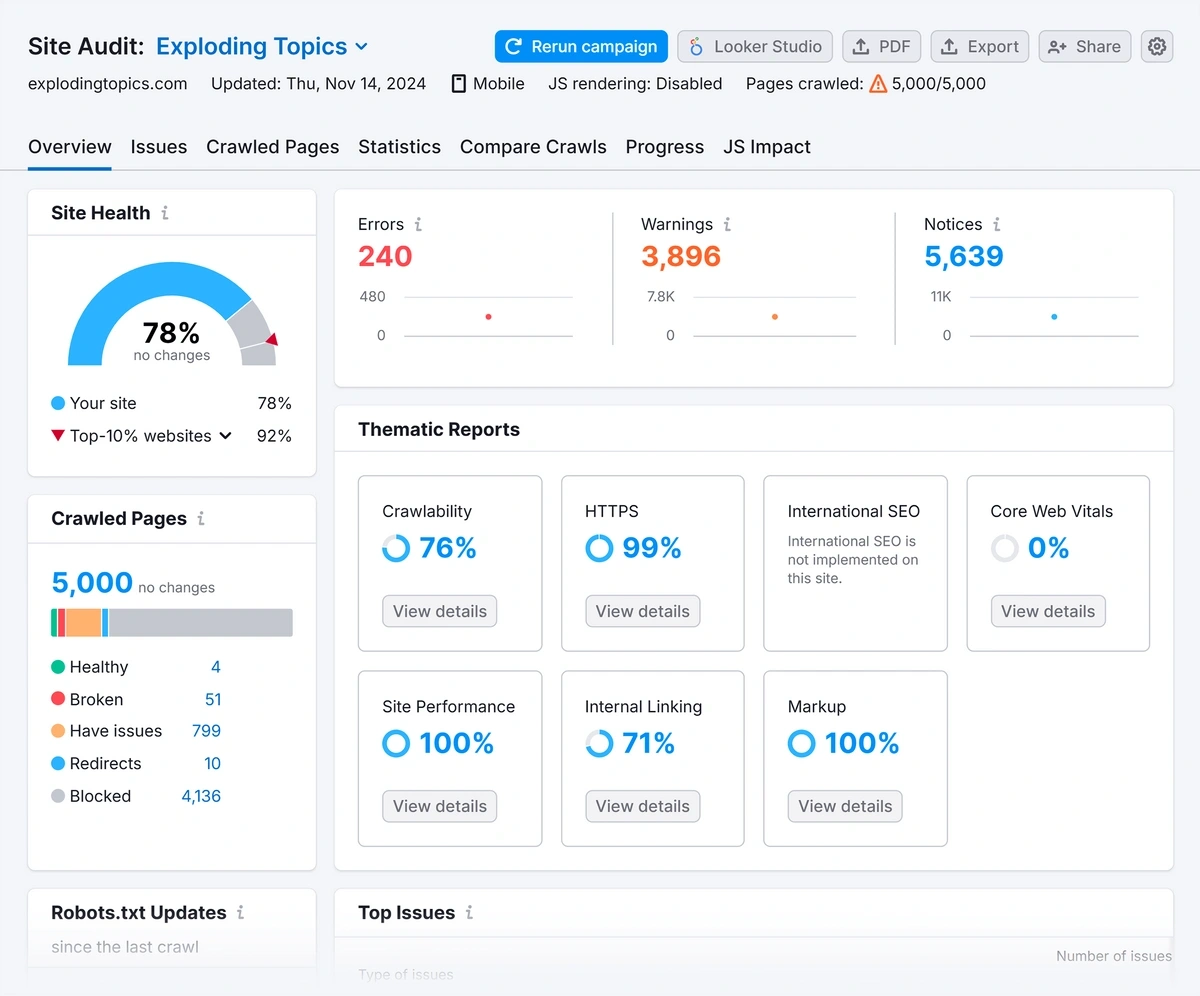View details for Internal Linking

point(643,806)
